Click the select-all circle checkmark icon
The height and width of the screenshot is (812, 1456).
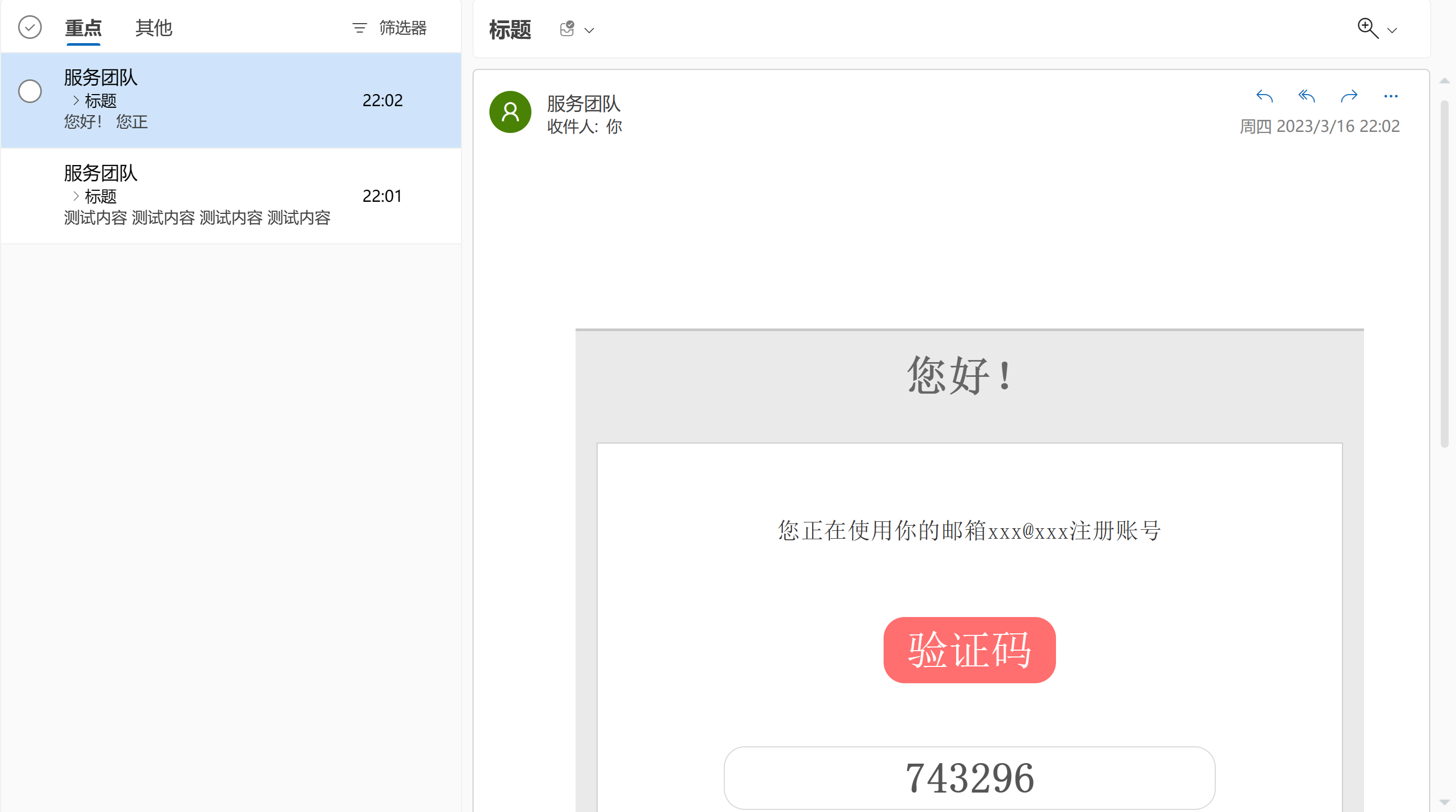pyautogui.click(x=30, y=27)
